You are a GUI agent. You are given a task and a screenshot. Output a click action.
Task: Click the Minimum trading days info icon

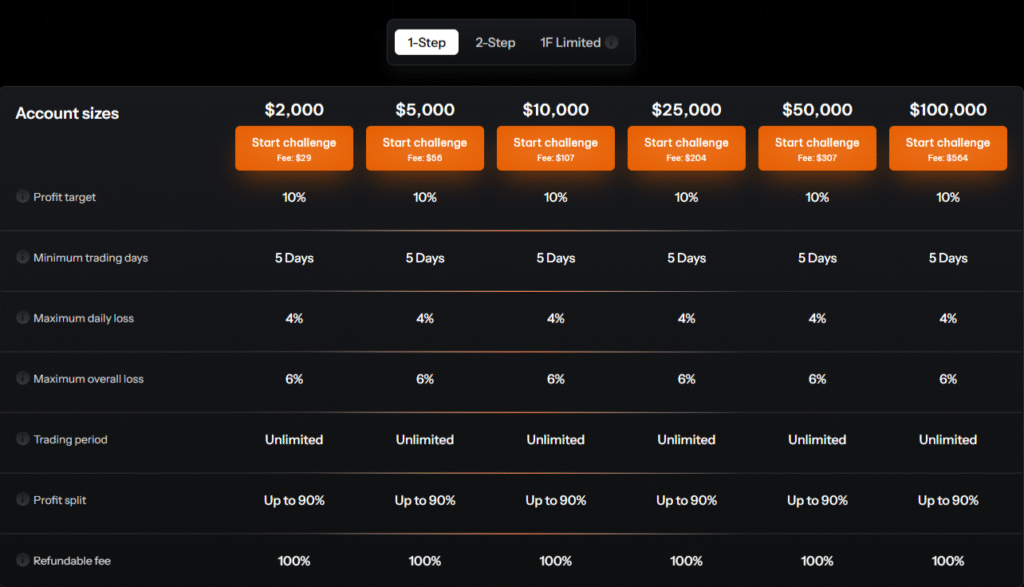coord(22,258)
